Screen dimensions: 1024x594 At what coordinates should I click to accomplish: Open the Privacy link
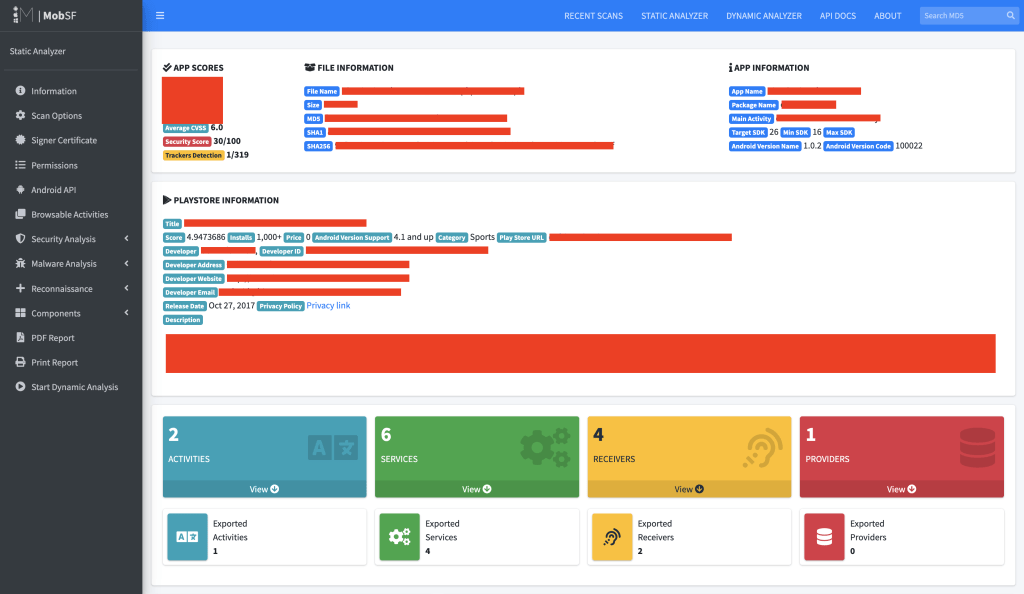point(328,306)
